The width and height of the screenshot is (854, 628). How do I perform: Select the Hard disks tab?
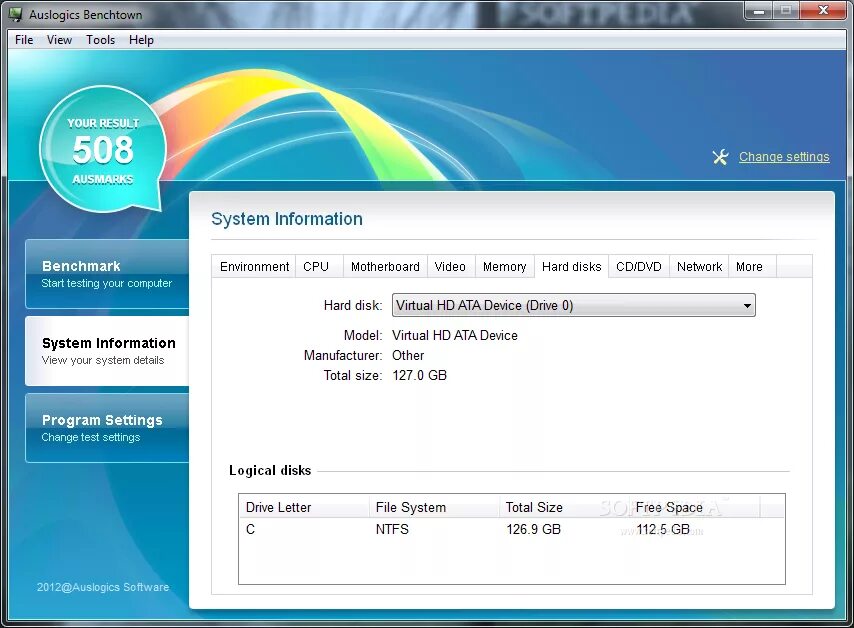click(571, 266)
